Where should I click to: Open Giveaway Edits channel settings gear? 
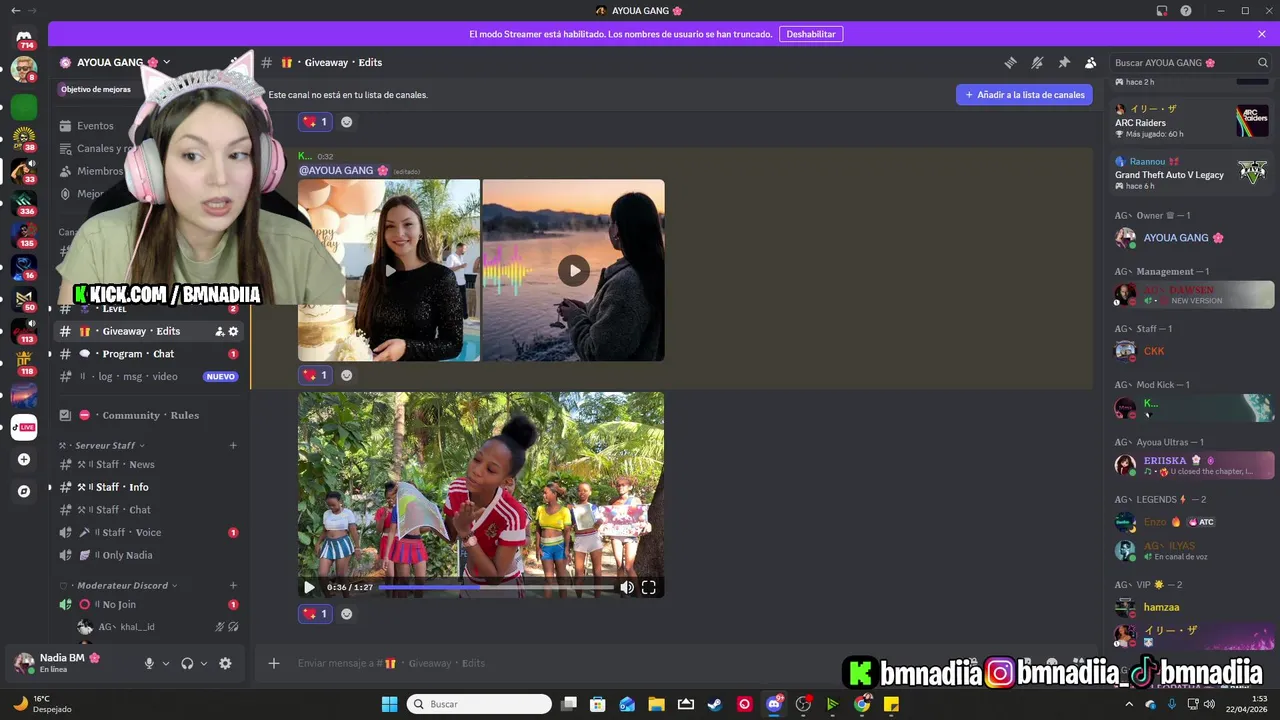[234, 331]
